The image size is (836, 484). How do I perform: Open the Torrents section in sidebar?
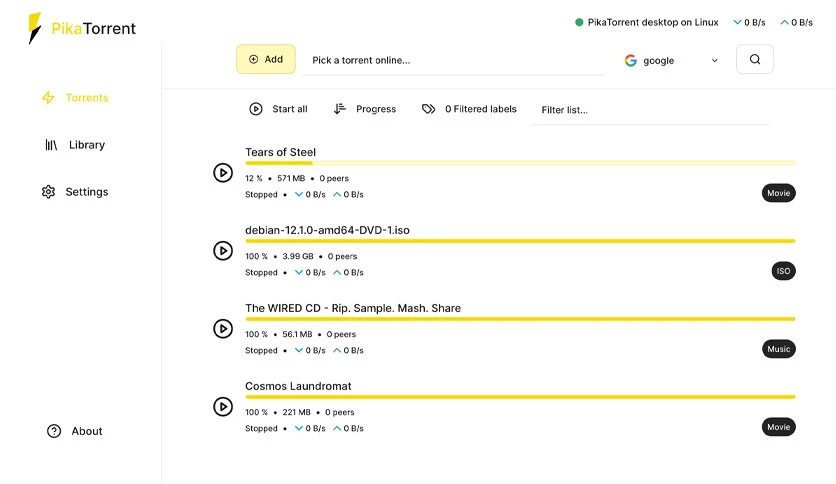pyautogui.click(x=75, y=98)
